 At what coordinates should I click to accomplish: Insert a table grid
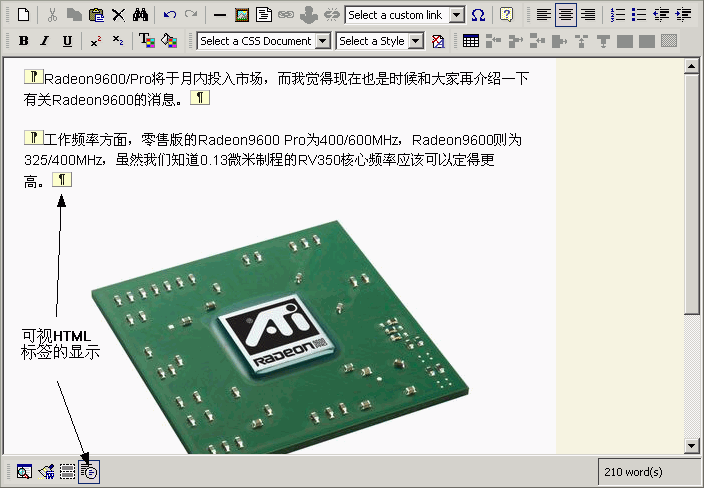pyautogui.click(x=471, y=41)
